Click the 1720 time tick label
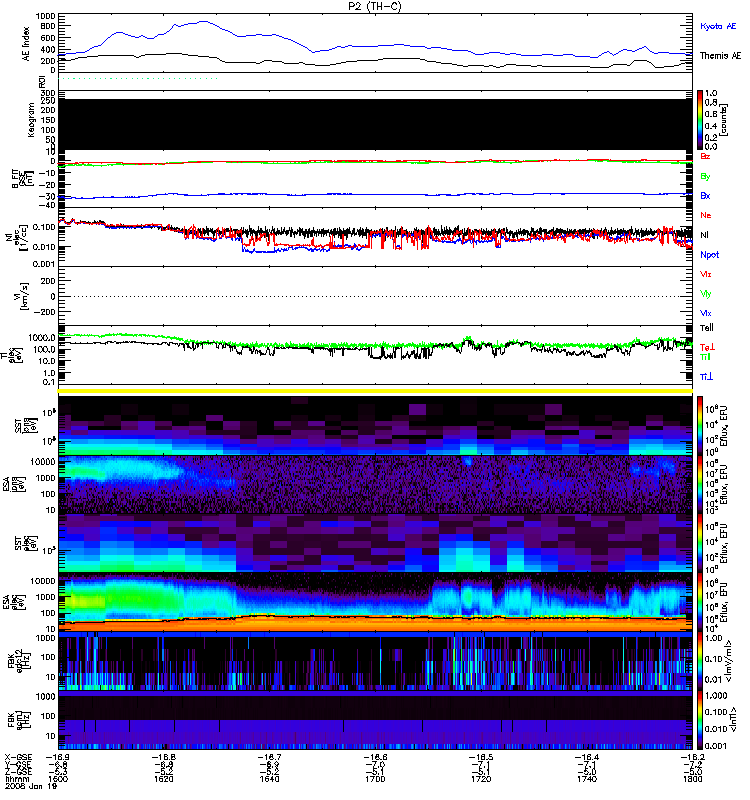This screenshot has height=800, width=750. click(481, 779)
